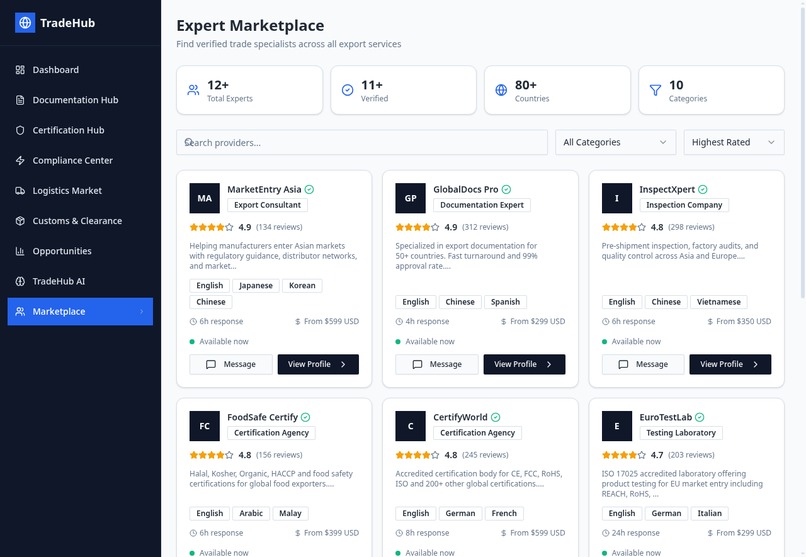Click the FC avatar of FoodSafe Certify

(205, 426)
